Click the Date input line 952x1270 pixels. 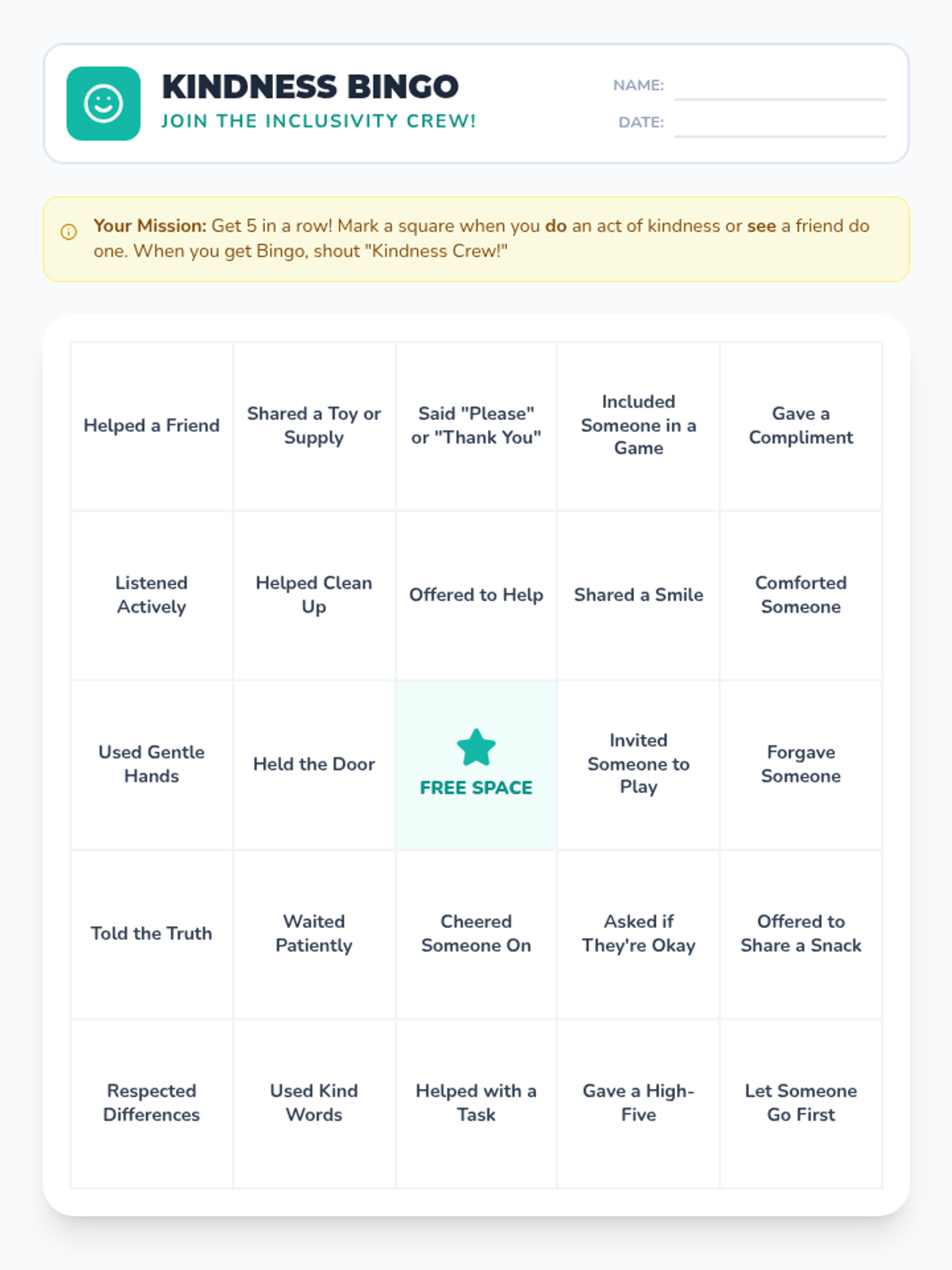(780, 126)
